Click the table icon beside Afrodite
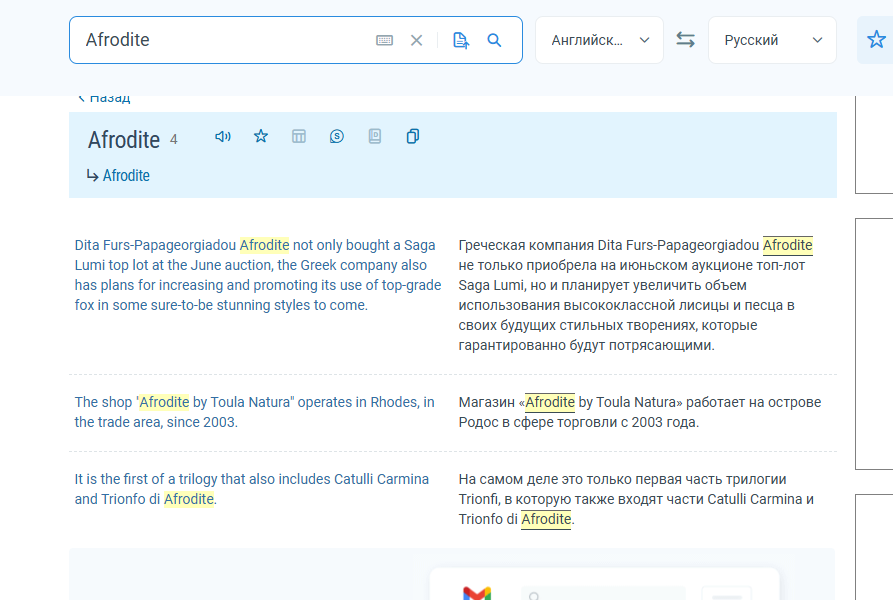This screenshot has height=600, width=893. [x=299, y=136]
